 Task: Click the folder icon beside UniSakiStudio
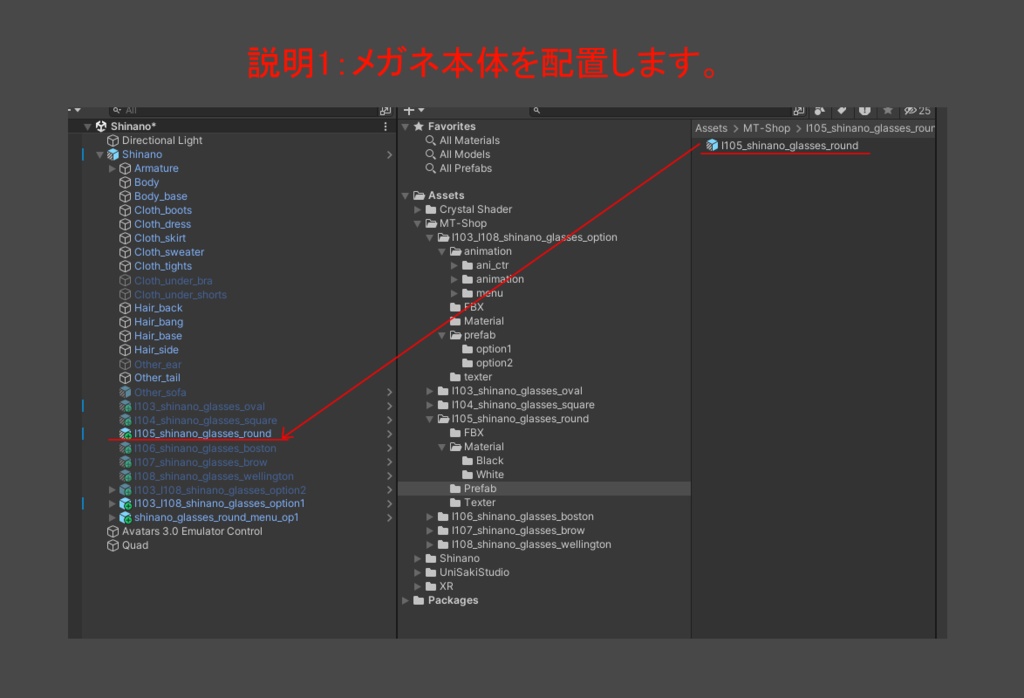tap(431, 573)
